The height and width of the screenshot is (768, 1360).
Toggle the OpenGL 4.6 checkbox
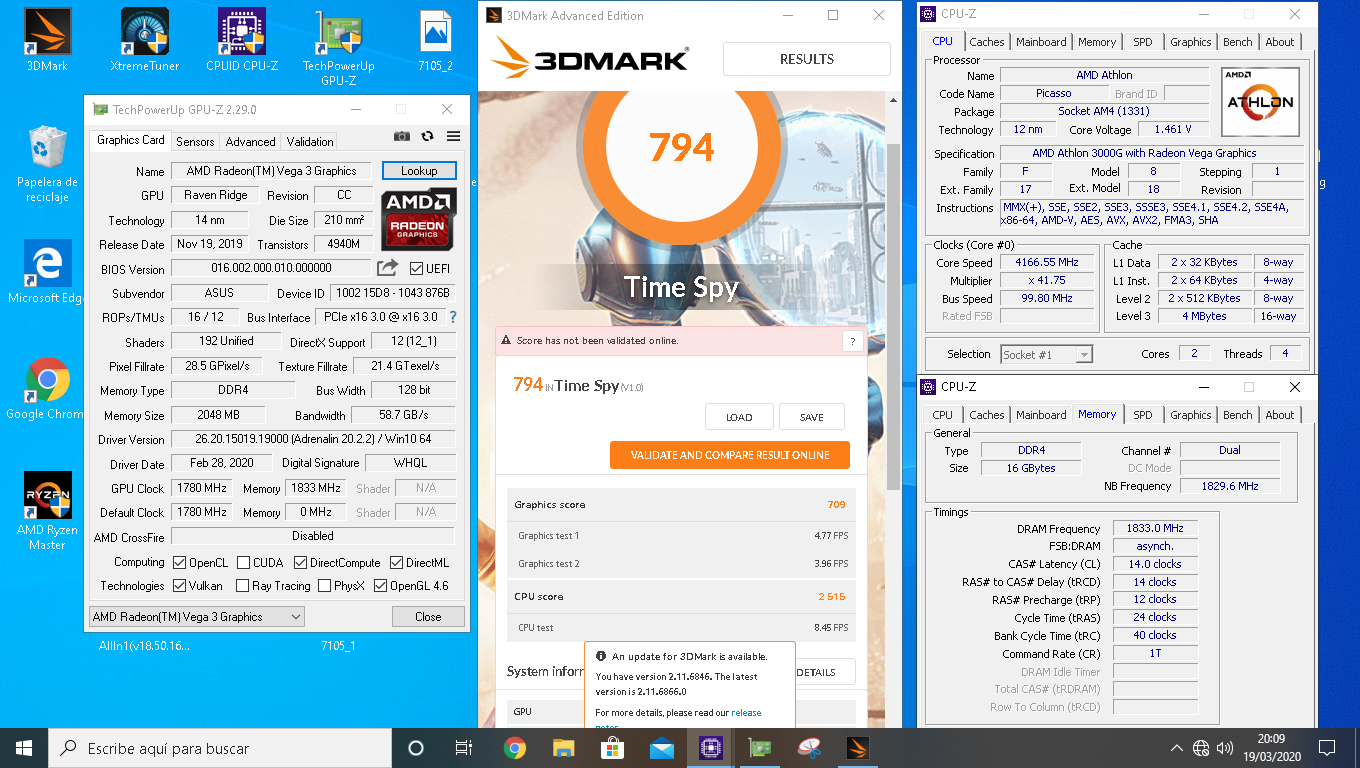pyautogui.click(x=380, y=586)
